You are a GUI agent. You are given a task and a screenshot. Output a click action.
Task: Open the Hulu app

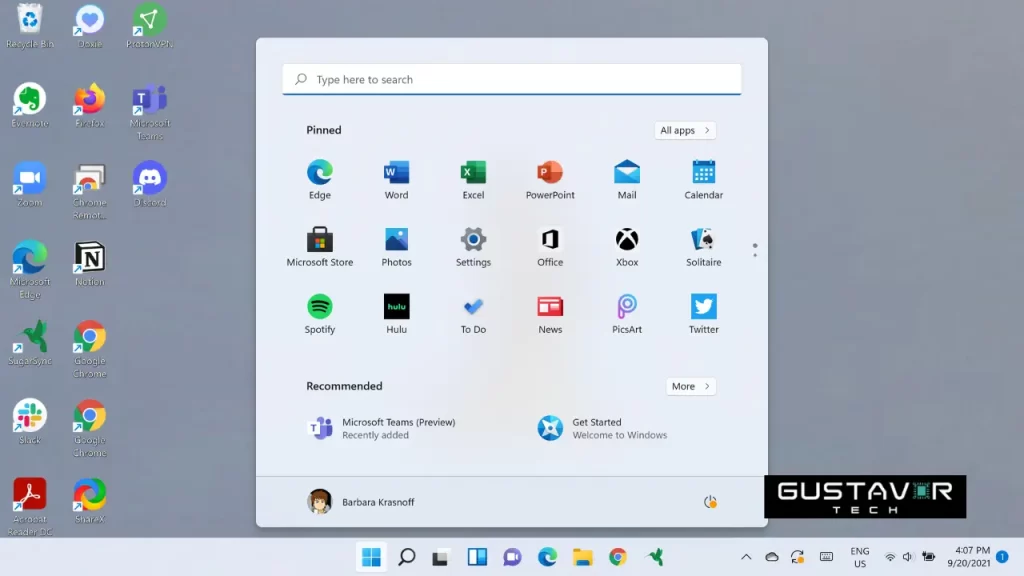tap(396, 314)
